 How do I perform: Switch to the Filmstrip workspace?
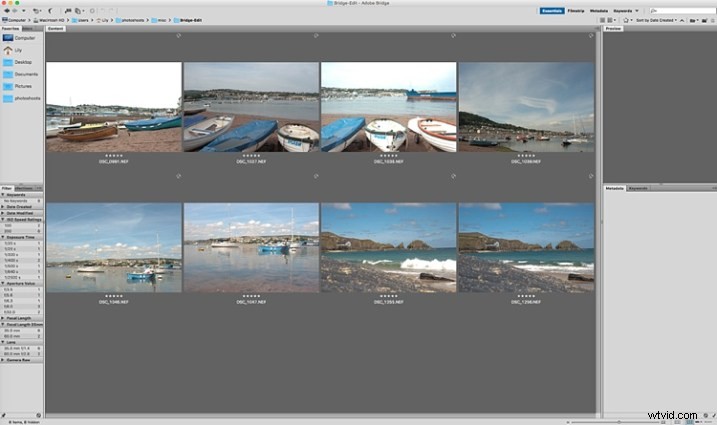(576, 11)
